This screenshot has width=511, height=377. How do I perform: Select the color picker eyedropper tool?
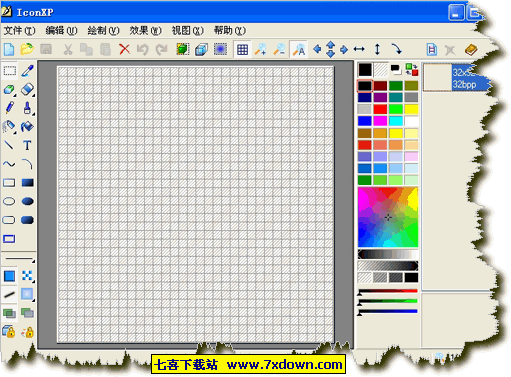(27, 71)
